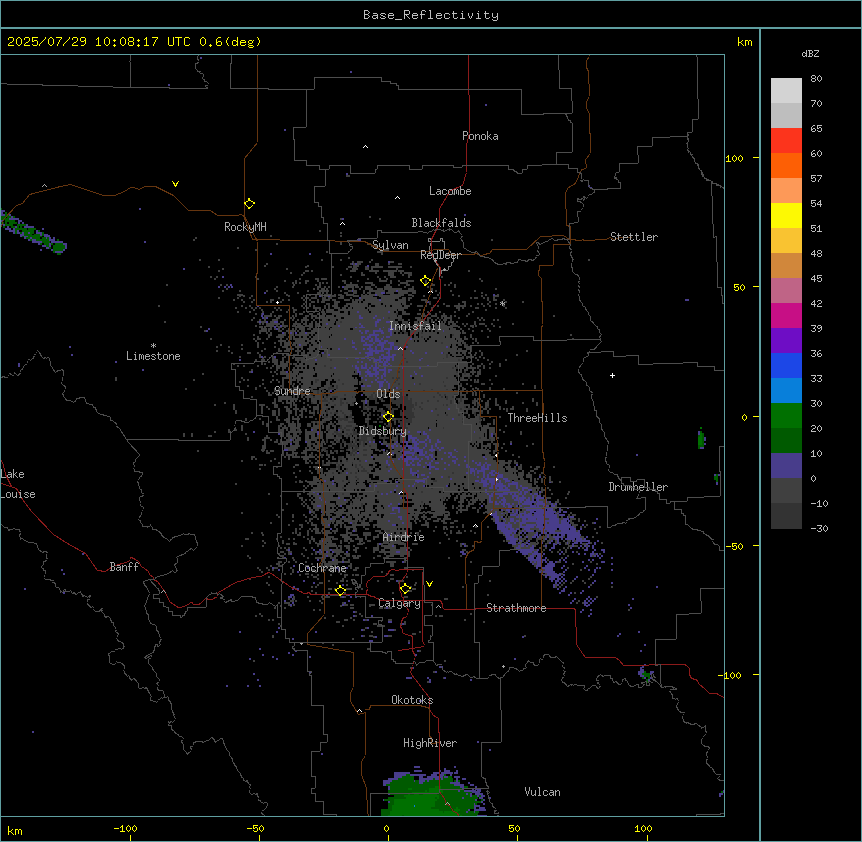Click the Vulcan label
The image size is (862, 842).
[543, 792]
